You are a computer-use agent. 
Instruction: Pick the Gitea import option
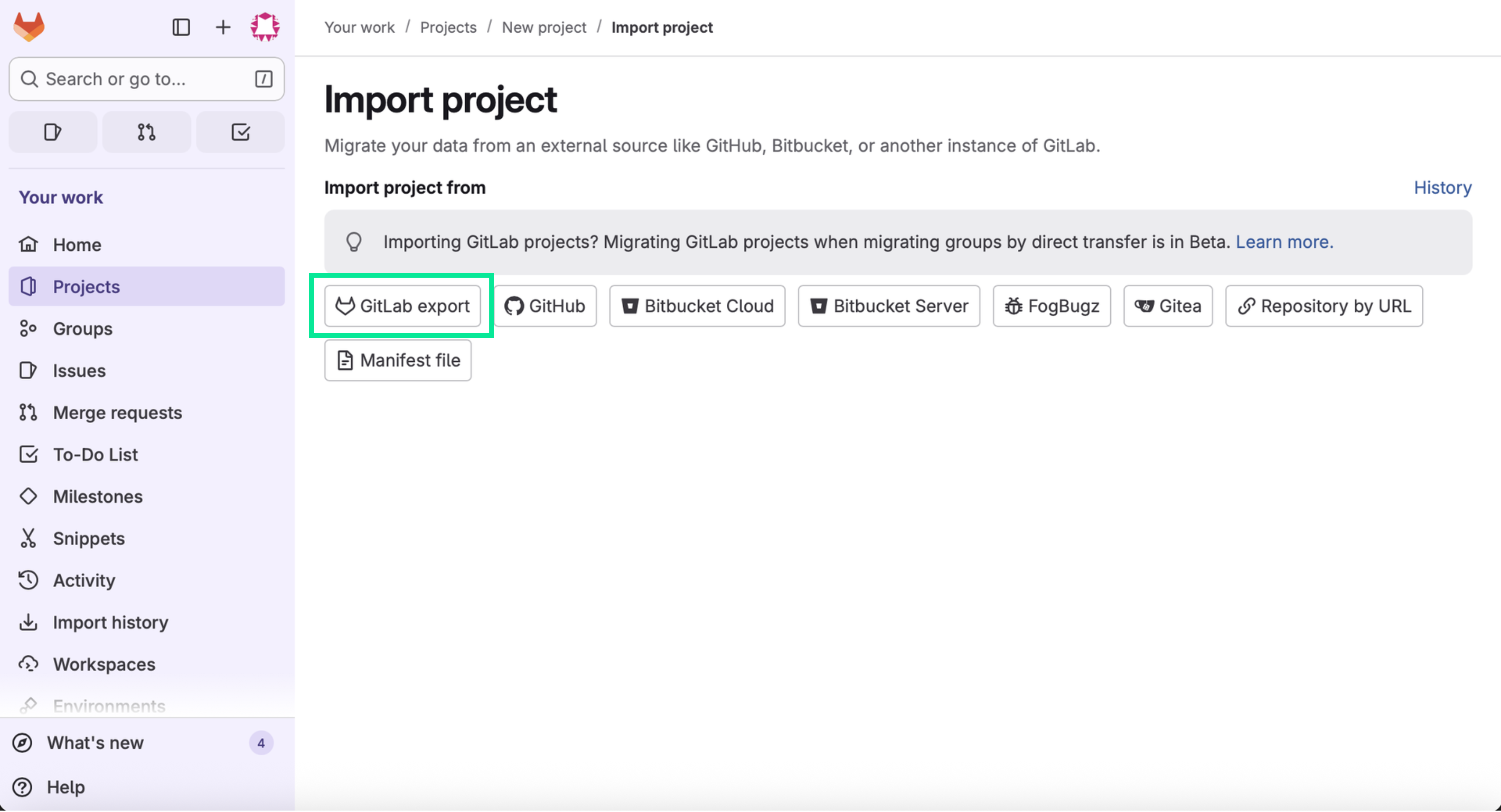[x=1168, y=306]
